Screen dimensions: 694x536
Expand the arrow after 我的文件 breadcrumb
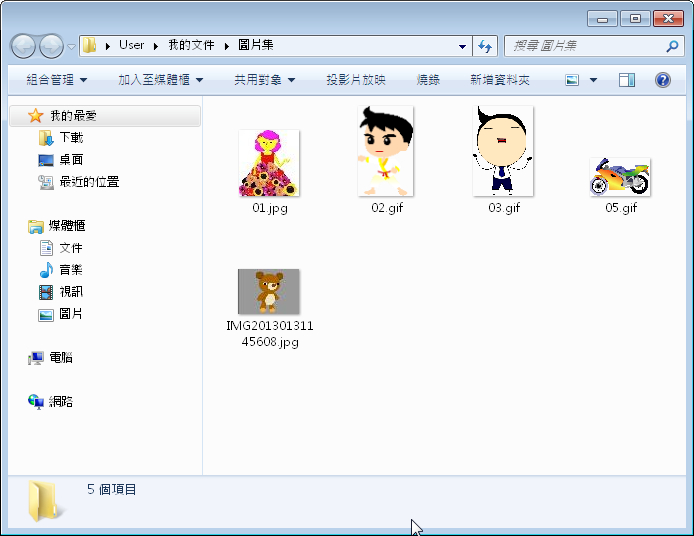point(227,46)
